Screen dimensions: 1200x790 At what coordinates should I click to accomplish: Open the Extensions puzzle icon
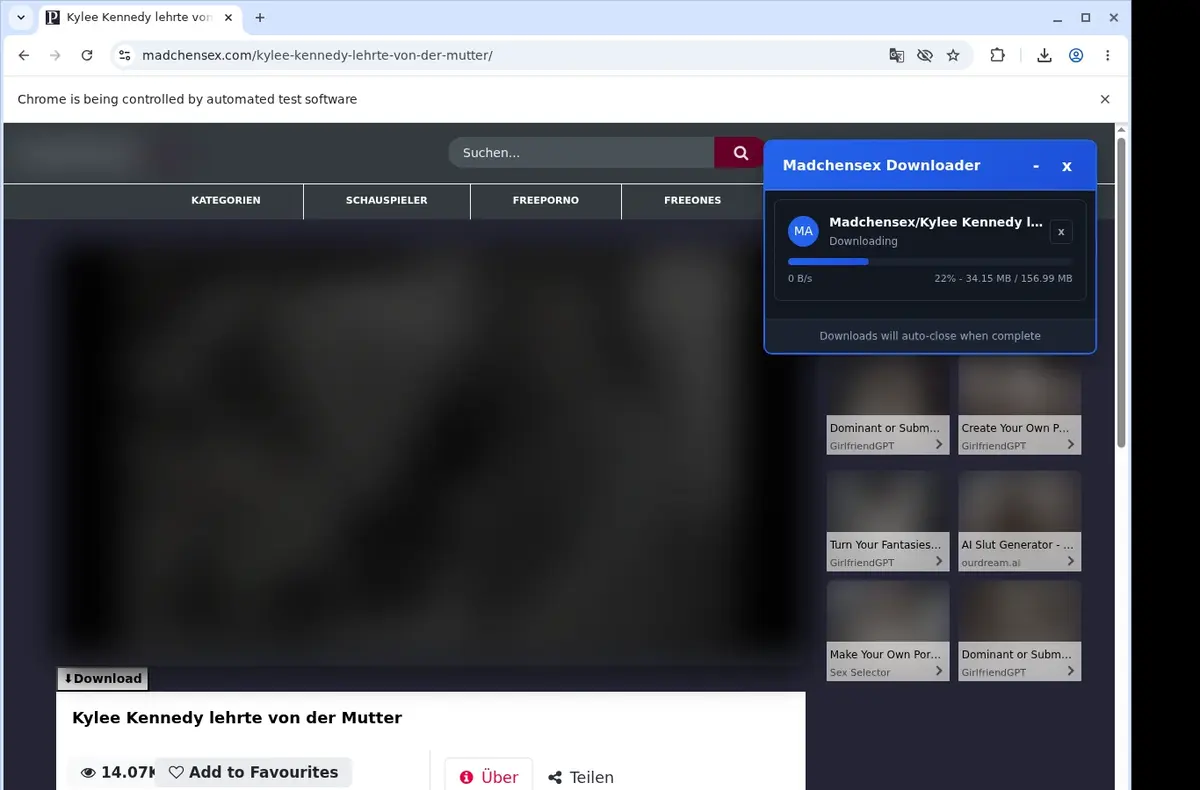click(997, 56)
